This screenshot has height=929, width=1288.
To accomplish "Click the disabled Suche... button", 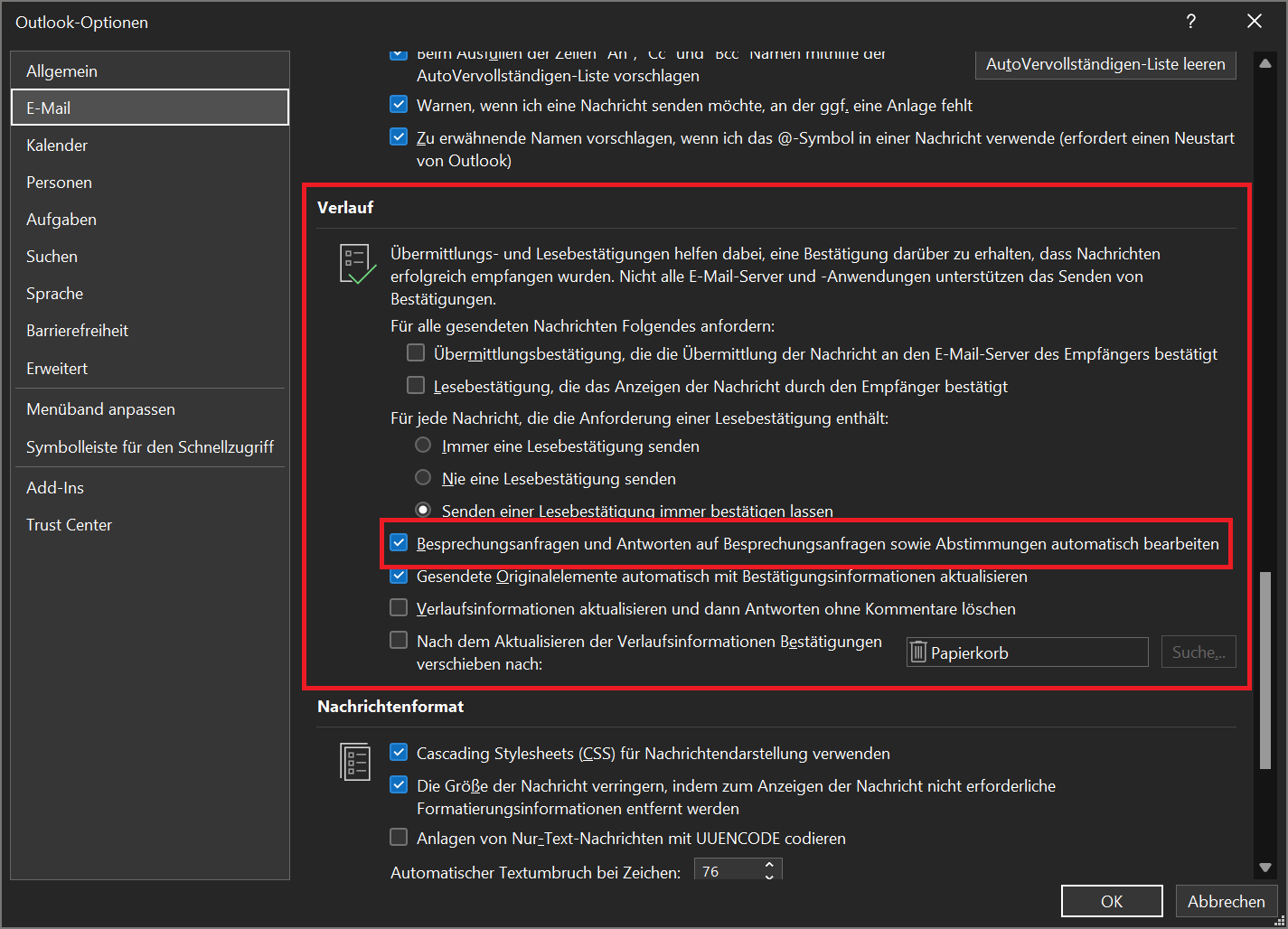I will 1199,652.
